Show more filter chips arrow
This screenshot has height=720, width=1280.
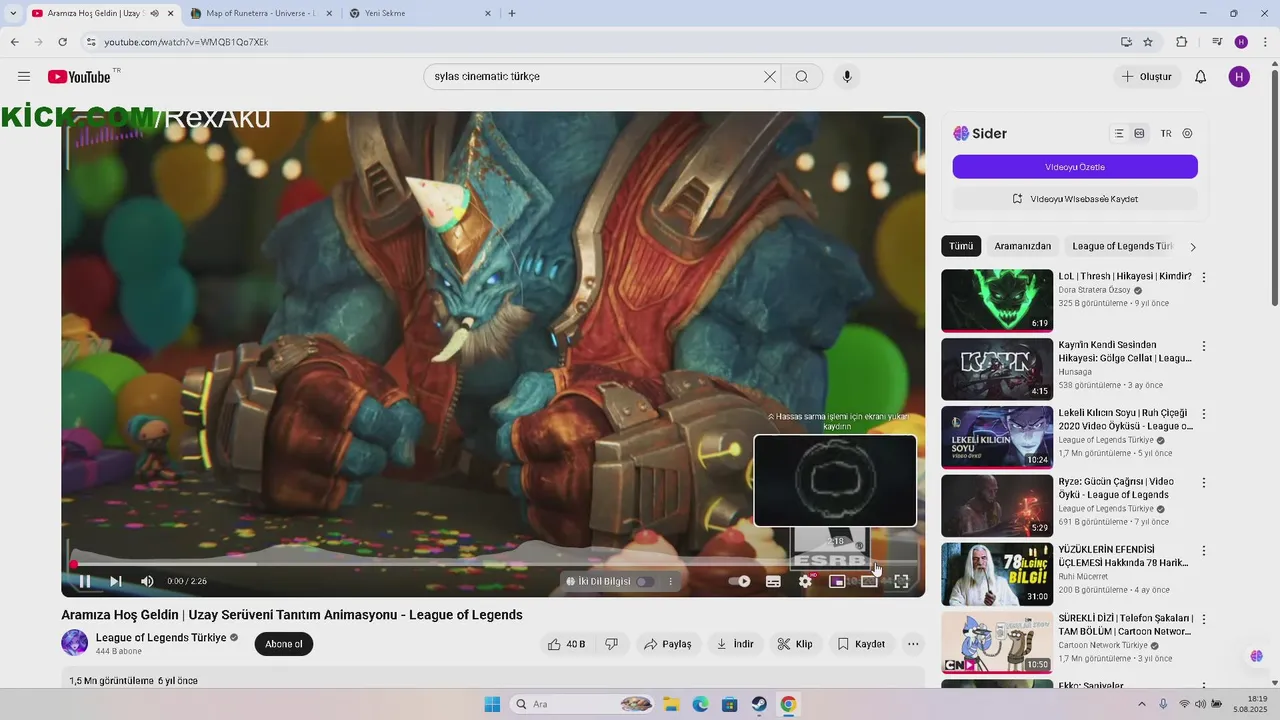tap(1193, 247)
